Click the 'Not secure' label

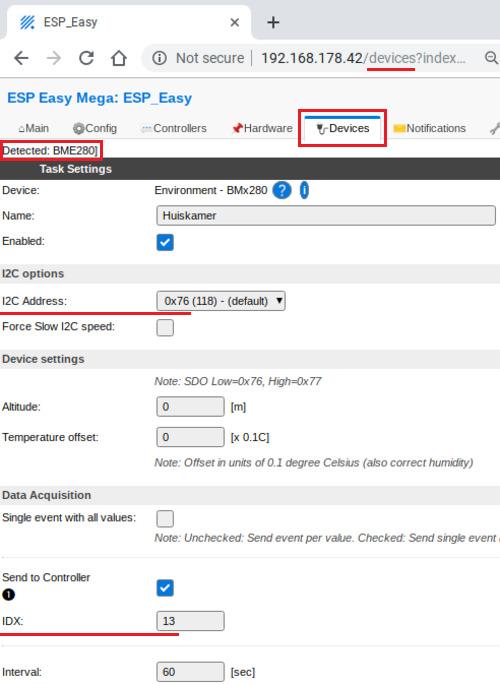tap(210, 58)
